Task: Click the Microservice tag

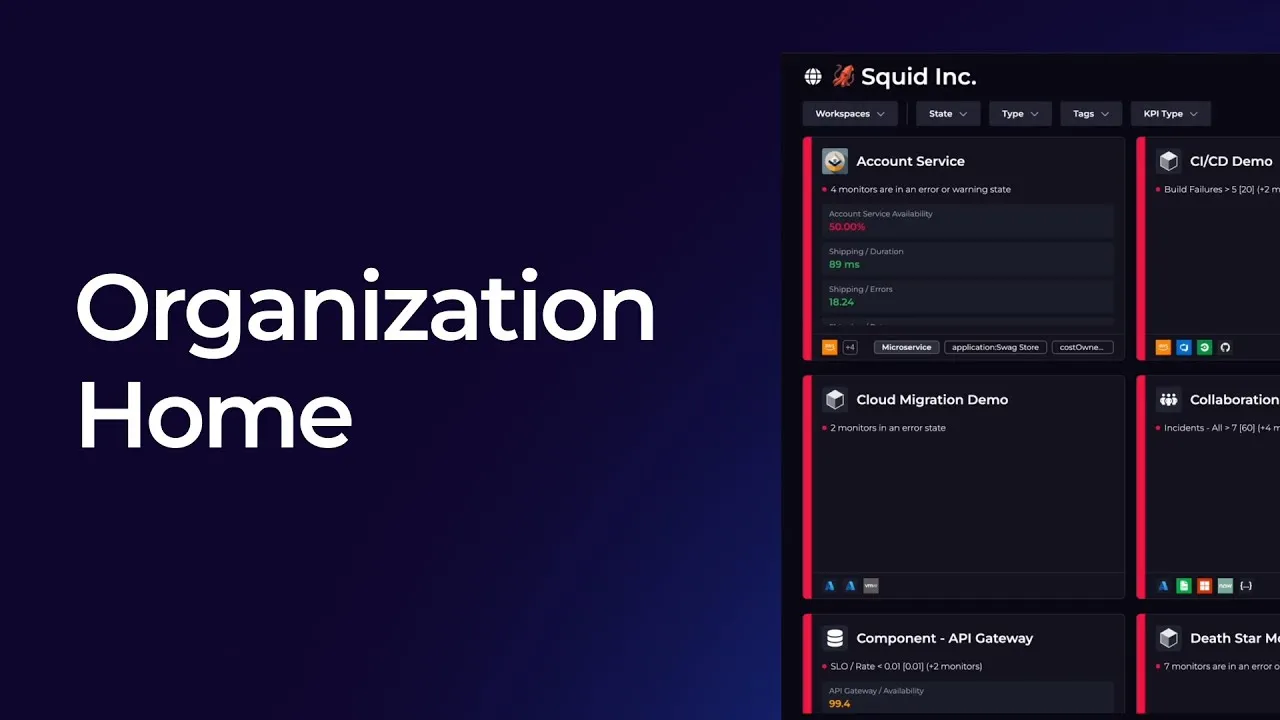Action: tap(906, 347)
